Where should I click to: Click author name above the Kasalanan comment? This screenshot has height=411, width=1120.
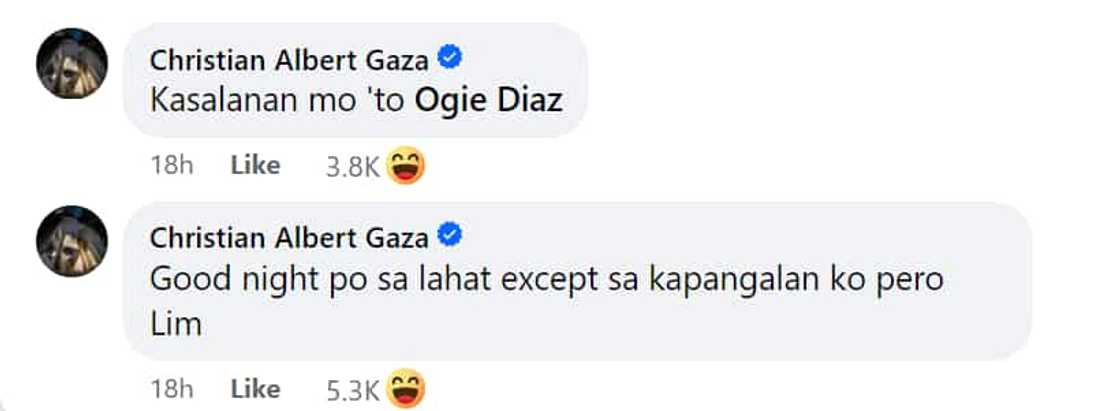289,61
